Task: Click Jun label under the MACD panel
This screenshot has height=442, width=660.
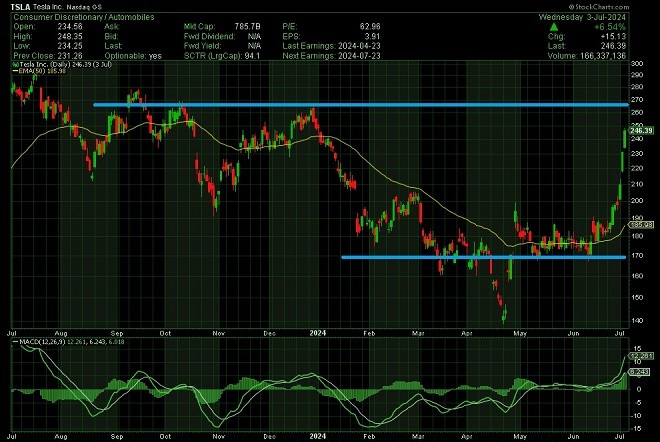Action: tap(573, 437)
